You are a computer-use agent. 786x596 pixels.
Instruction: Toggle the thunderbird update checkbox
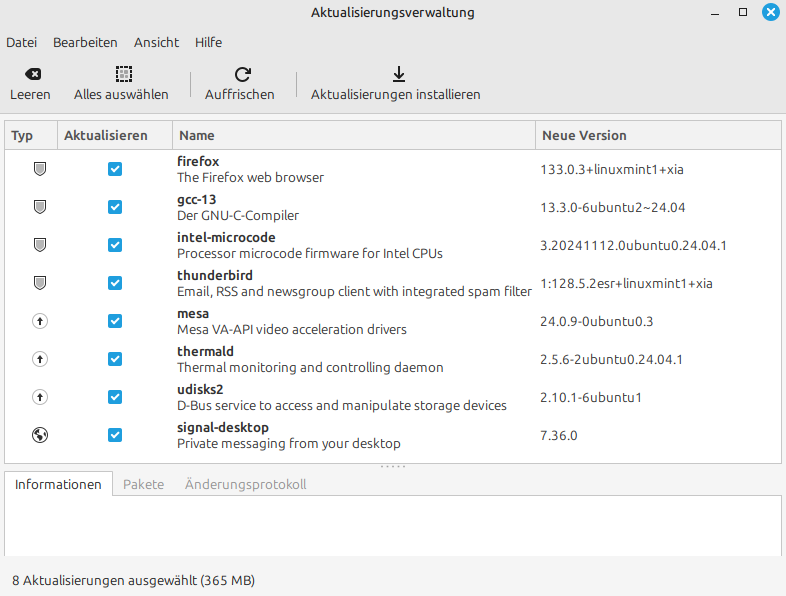(115, 283)
